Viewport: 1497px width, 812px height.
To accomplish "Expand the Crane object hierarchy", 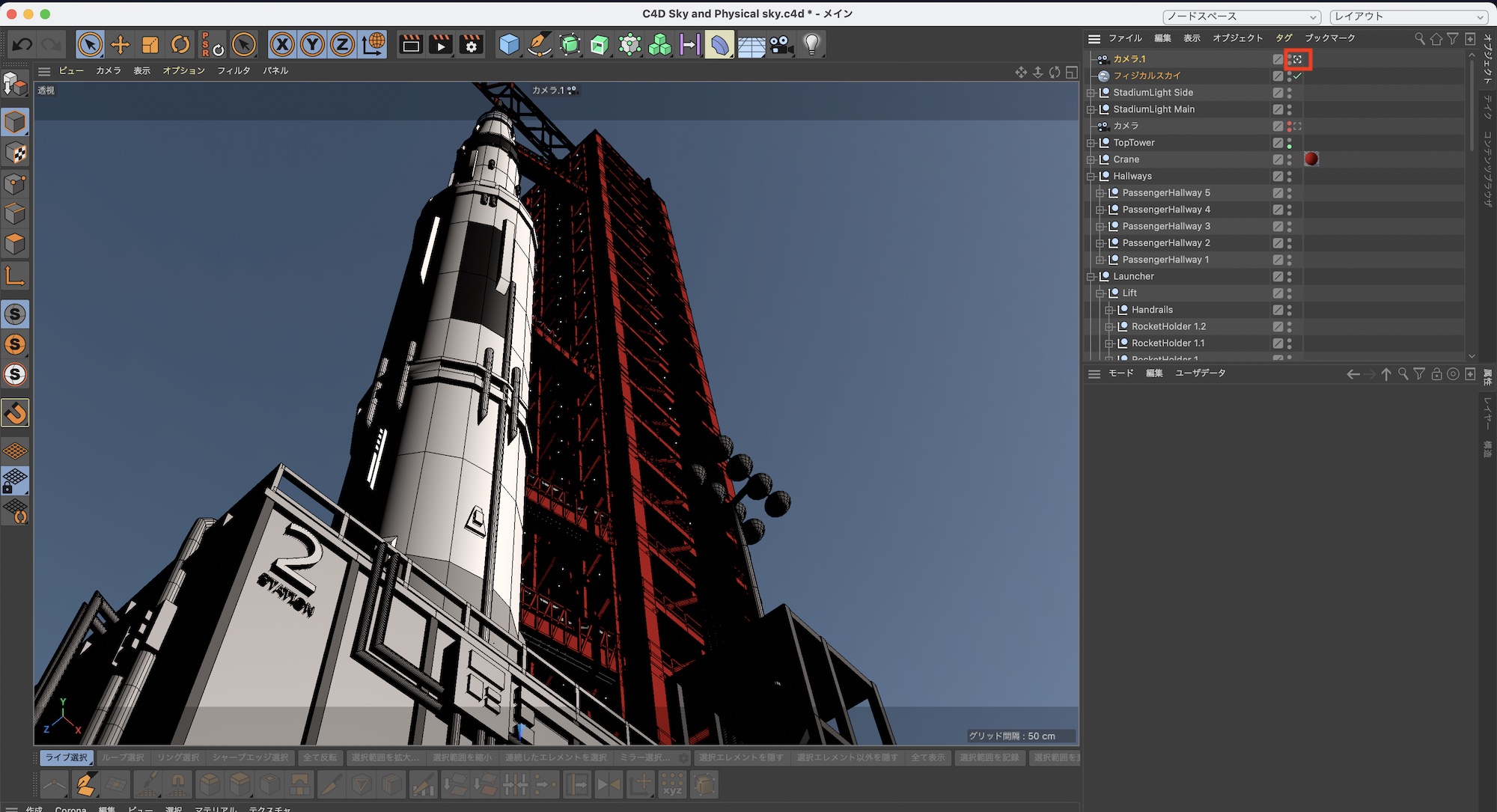I will [x=1091, y=159].
